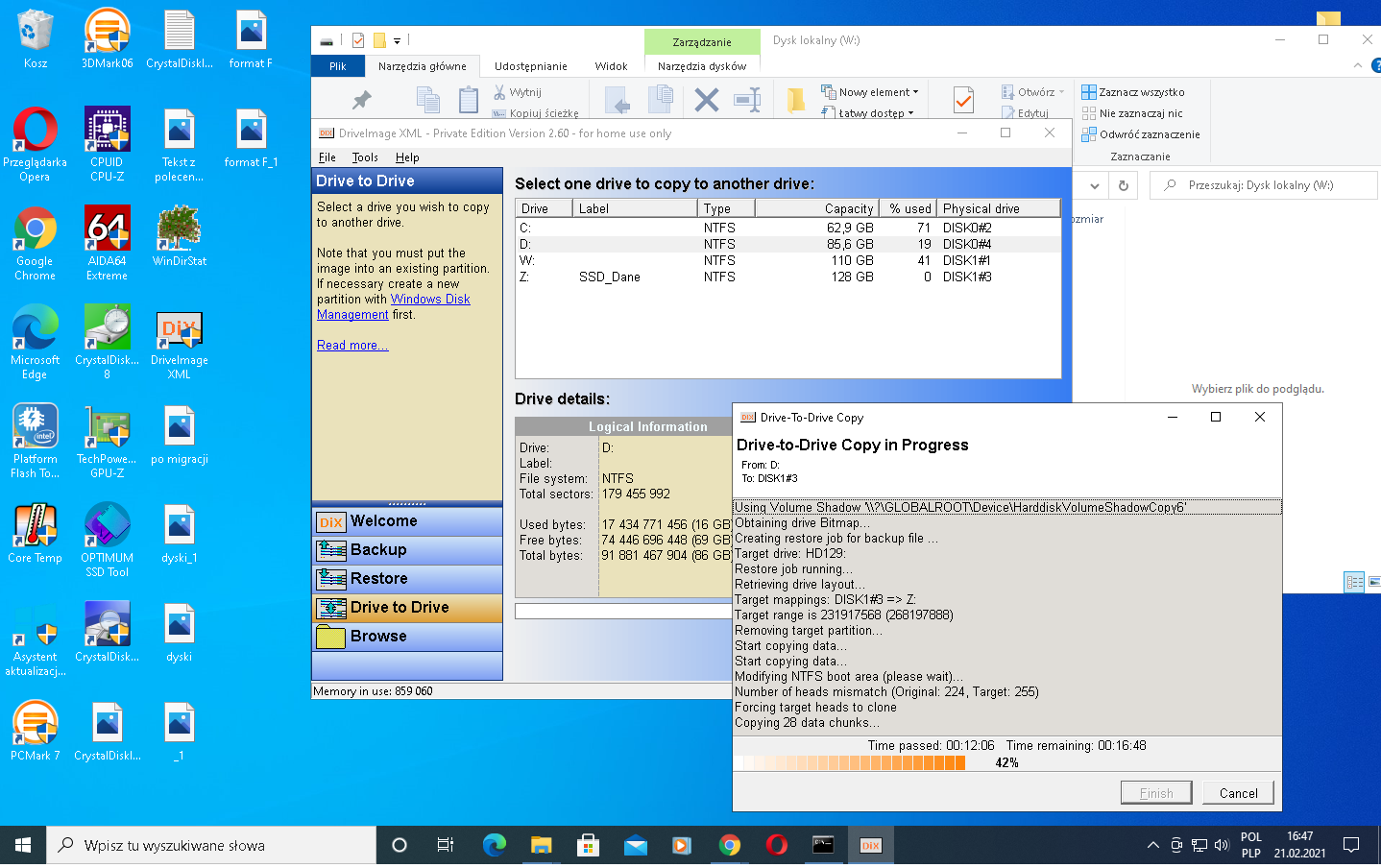The width and height of the screenshot is (1381, 868).
Task: Click the Properties checkmark icon in Explorer ribbon
Action: click(963, 100)
